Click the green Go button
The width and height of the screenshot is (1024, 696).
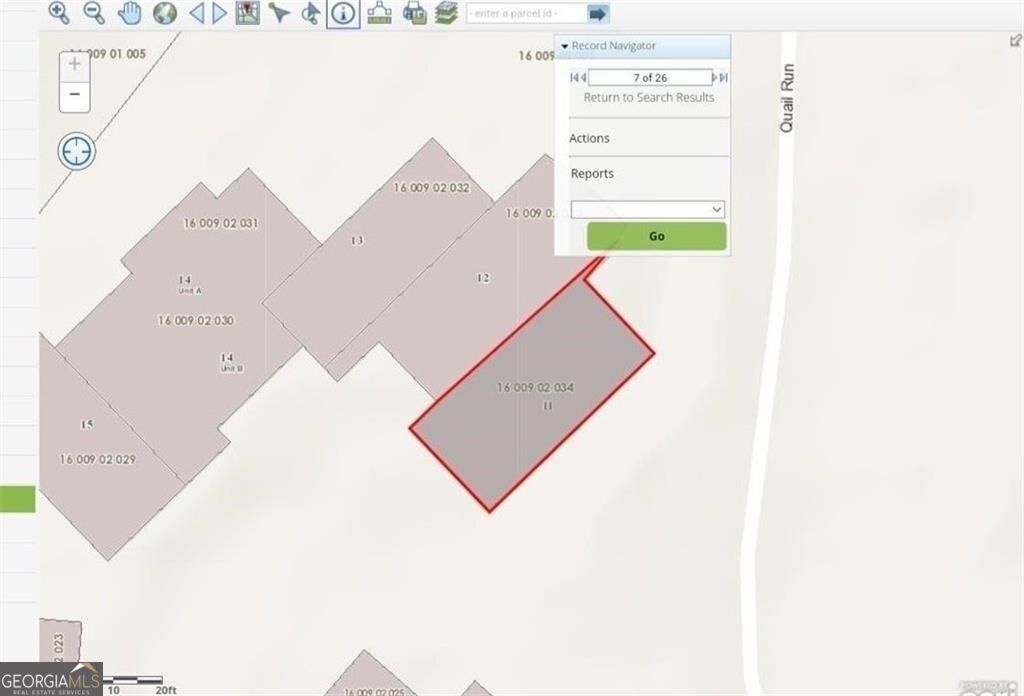656,236
